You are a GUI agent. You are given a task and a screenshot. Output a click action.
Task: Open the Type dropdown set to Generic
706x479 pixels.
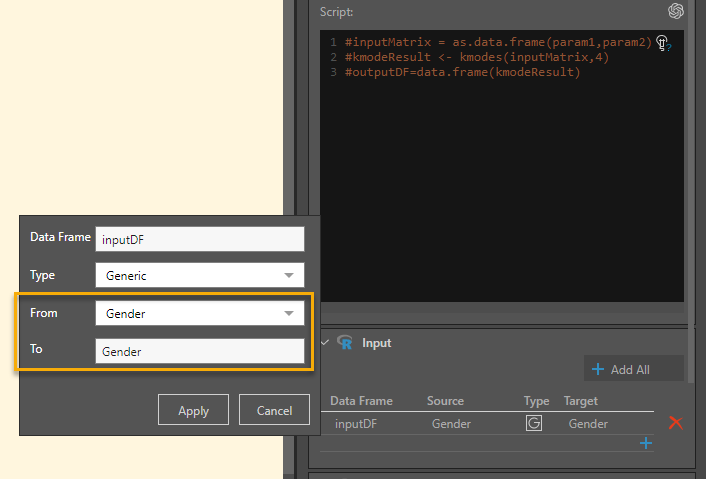[x=199, y=275]
